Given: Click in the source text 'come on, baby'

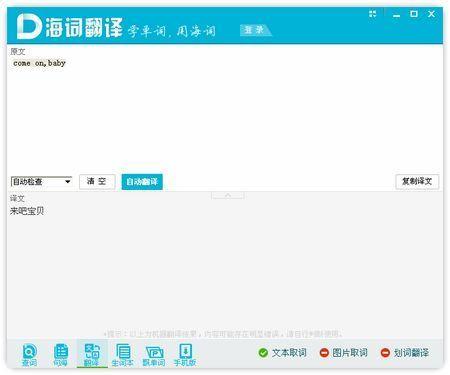Looking at the screenshot, I should 39,63.
